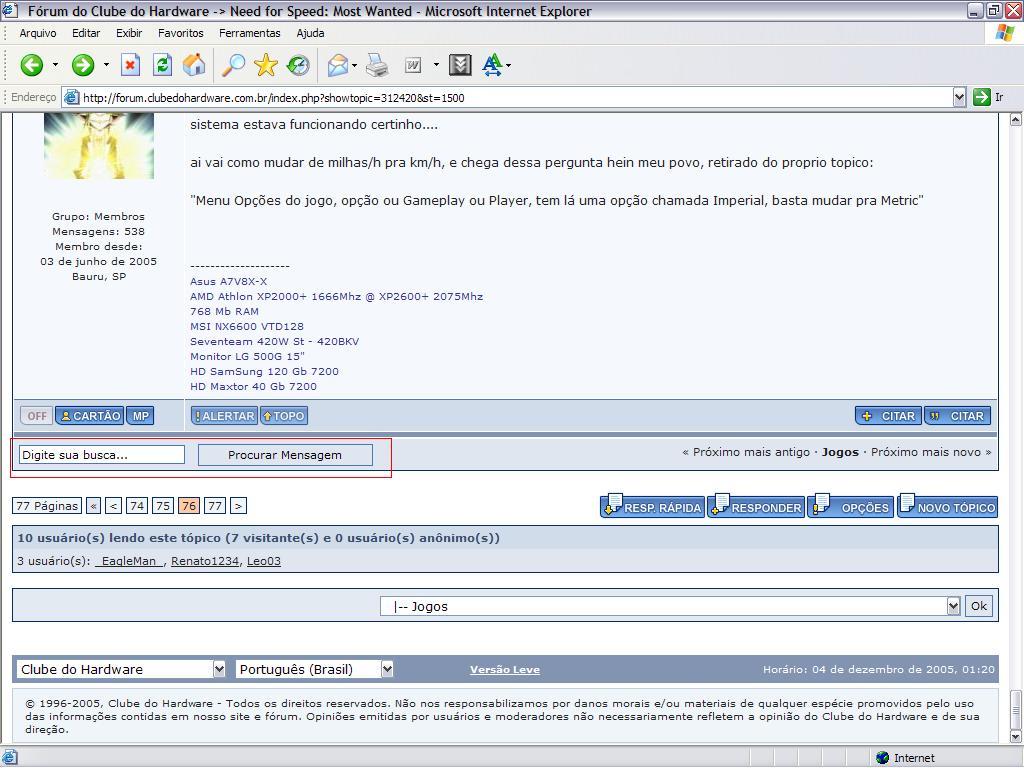Open the Favoritos menu
Screen dimensions: 1024x768
(181, 33)
